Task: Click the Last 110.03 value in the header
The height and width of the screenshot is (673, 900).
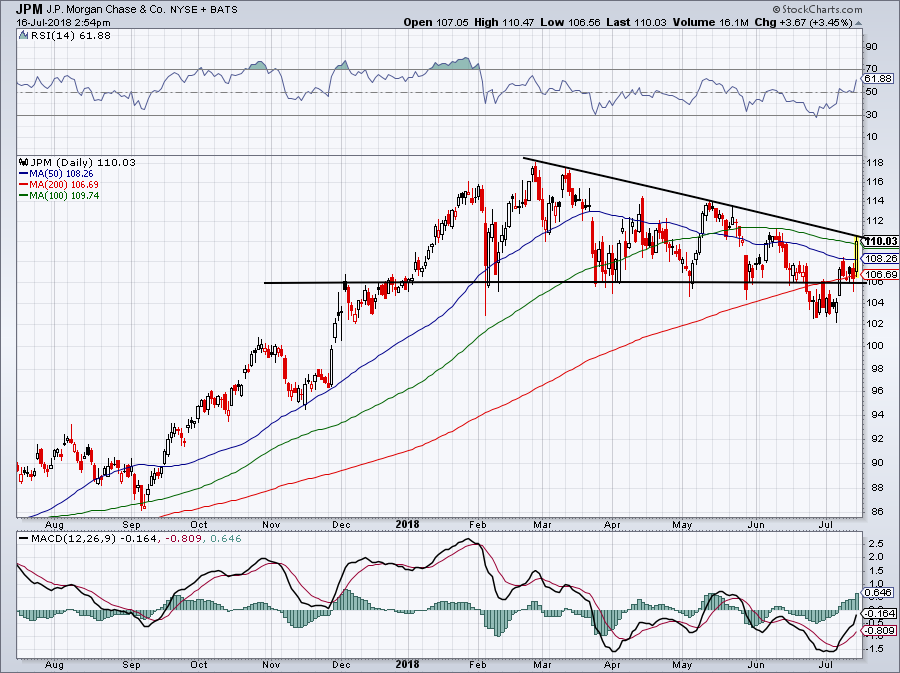Action: click(x=636, y=22)
